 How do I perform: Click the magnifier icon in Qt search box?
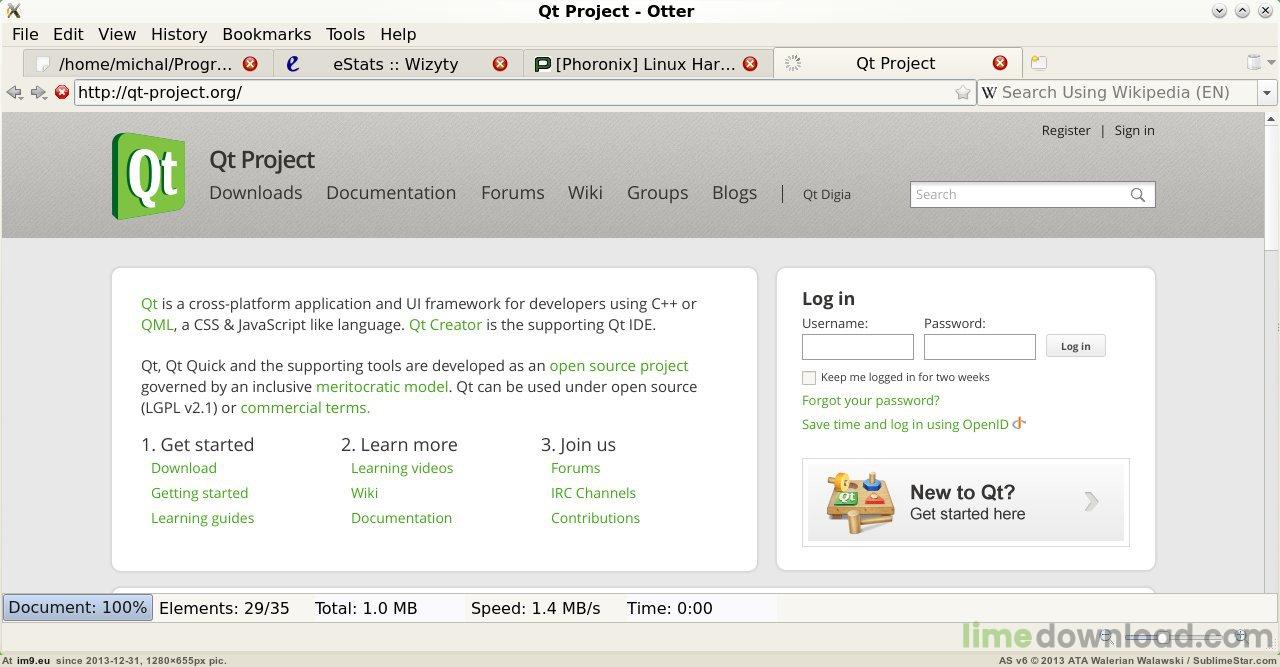pyautogui.click(x=1138, y=195)
